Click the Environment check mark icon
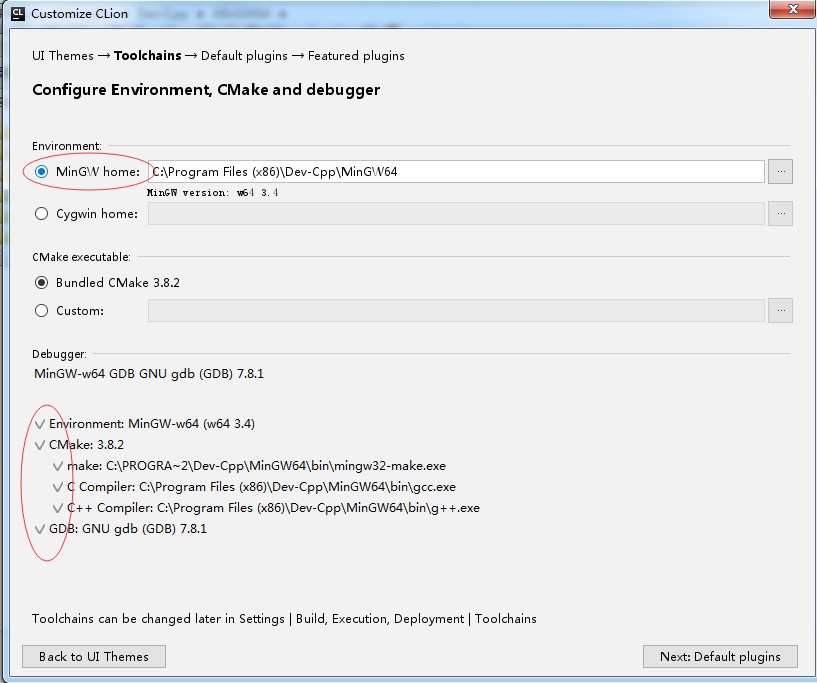Image resolution: width=817 pixels, height=683 pixels. [x=40, y=424]
